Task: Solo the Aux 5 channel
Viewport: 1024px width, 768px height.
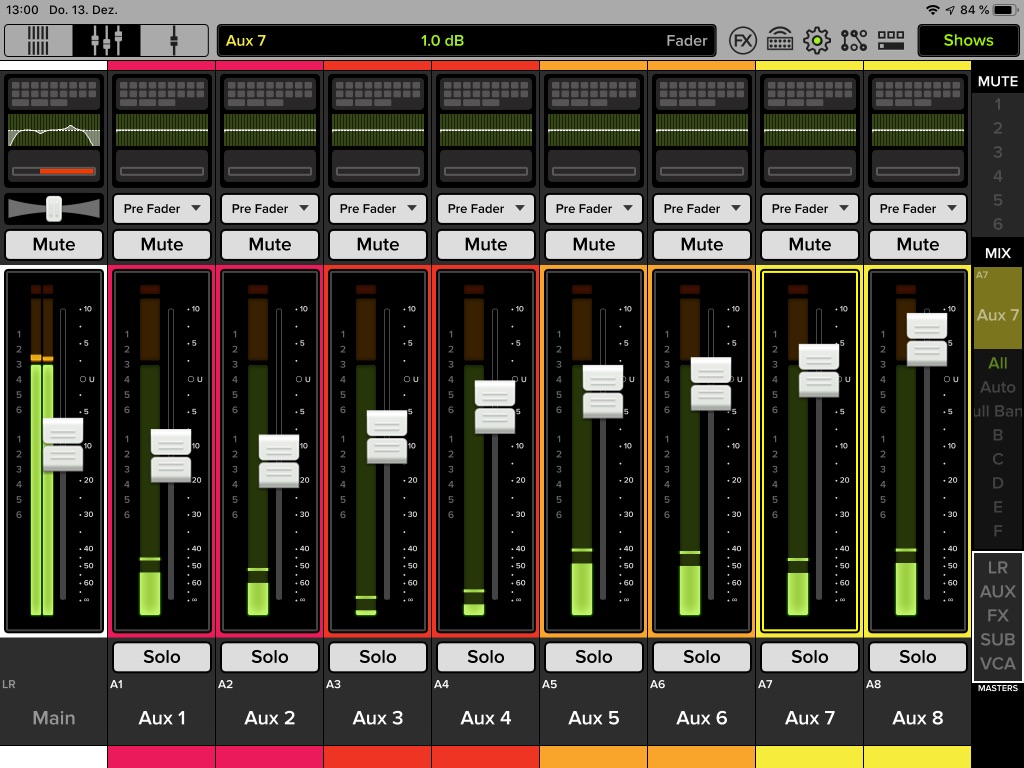Action: coord(593,657)
